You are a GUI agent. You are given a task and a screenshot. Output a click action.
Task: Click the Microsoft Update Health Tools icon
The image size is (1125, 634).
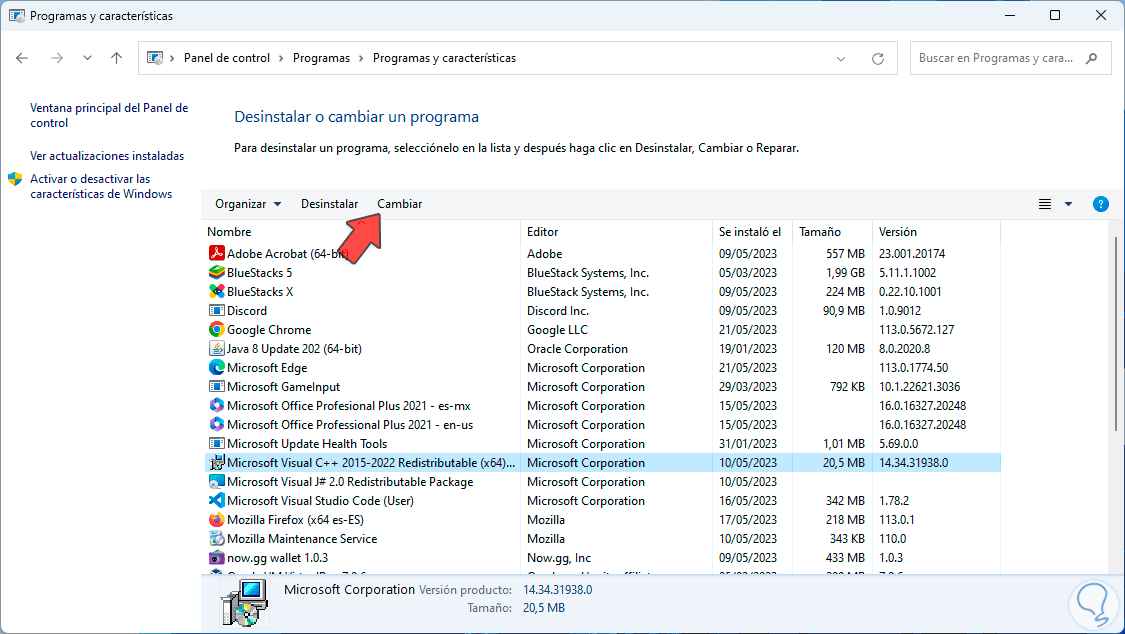point(217,443)
